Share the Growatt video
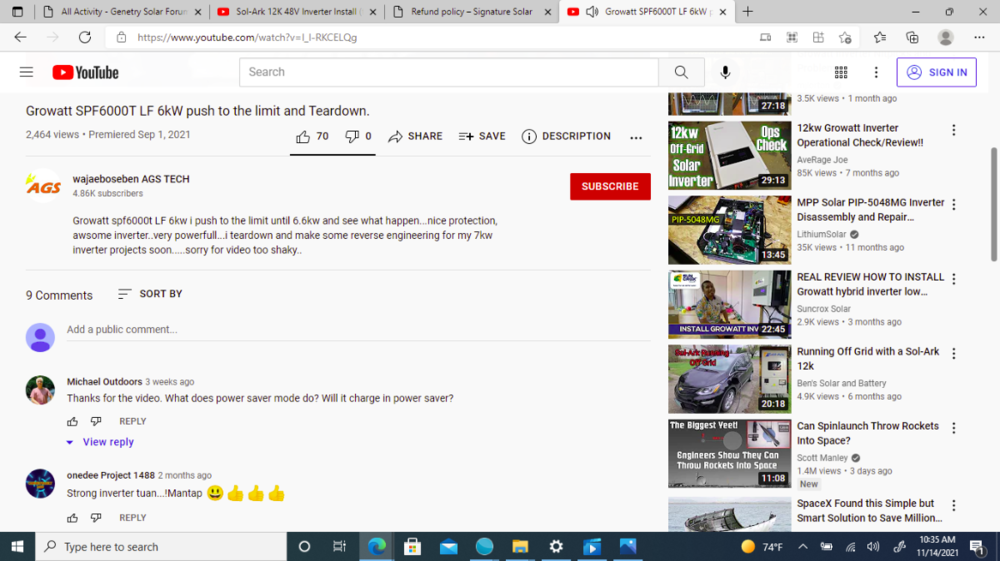 click(x=415, y=136)
